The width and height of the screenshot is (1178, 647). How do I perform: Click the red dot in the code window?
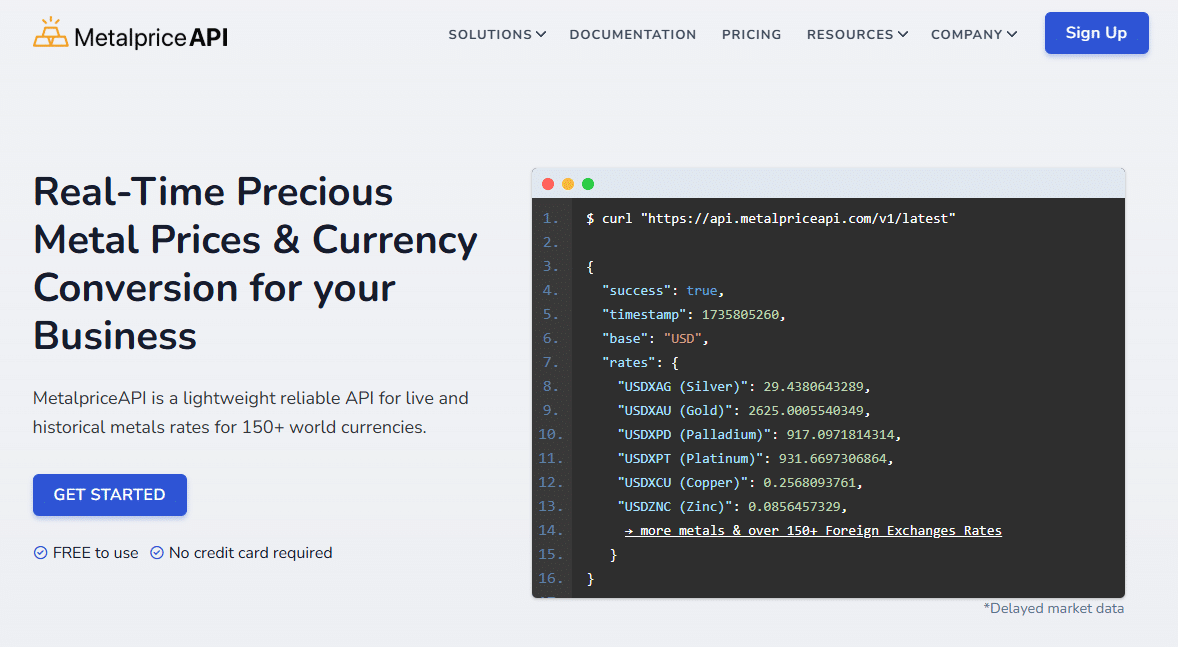pyautogui.click(x=548, y=184)
